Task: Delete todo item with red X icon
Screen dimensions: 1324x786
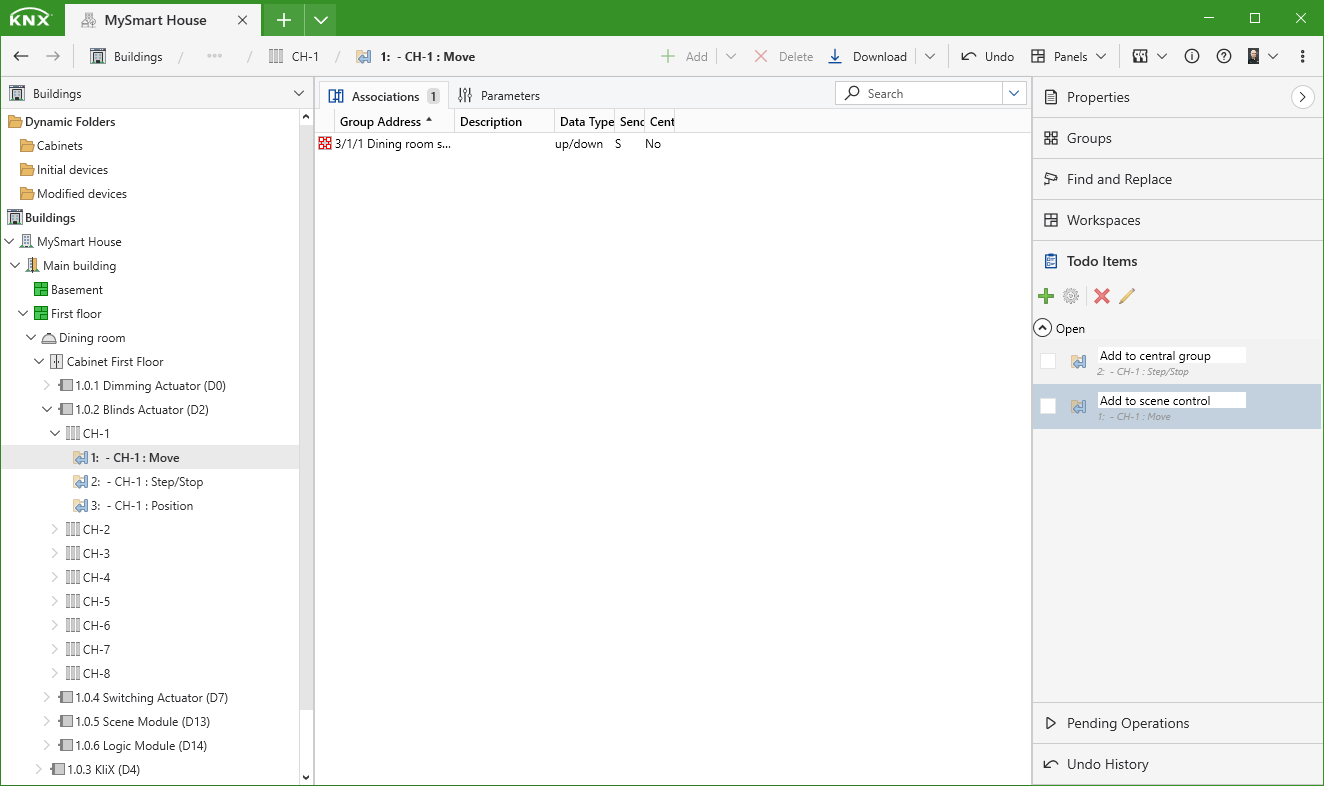Action: 1102,296
